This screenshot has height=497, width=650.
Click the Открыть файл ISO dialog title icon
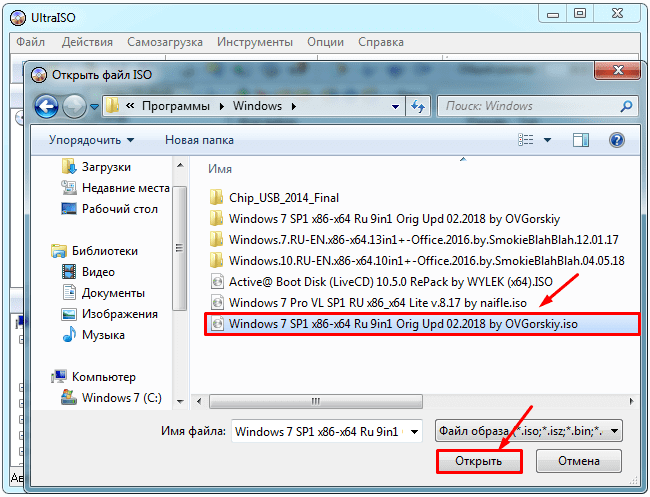point(39,75)
